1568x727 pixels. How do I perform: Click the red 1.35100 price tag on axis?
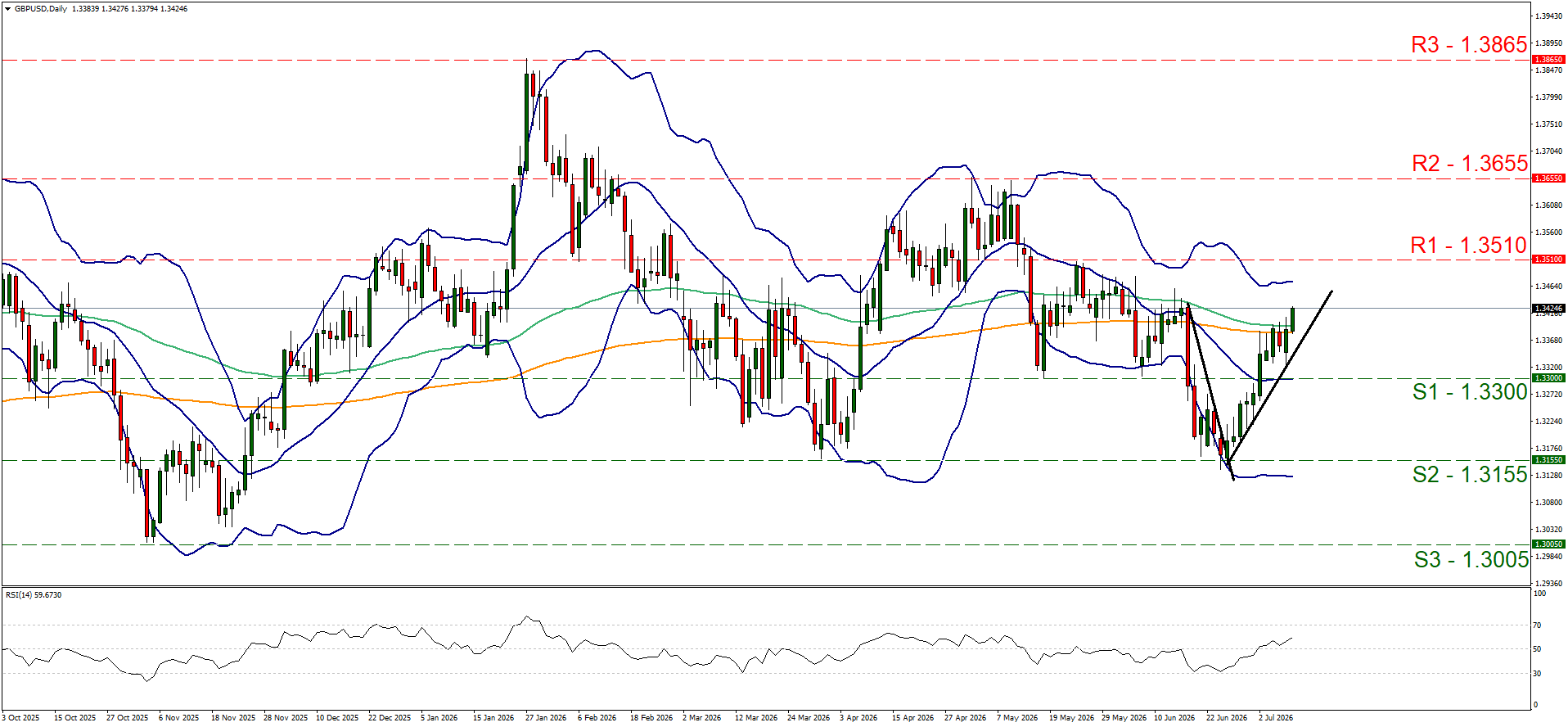click(x=1548, y=259)
